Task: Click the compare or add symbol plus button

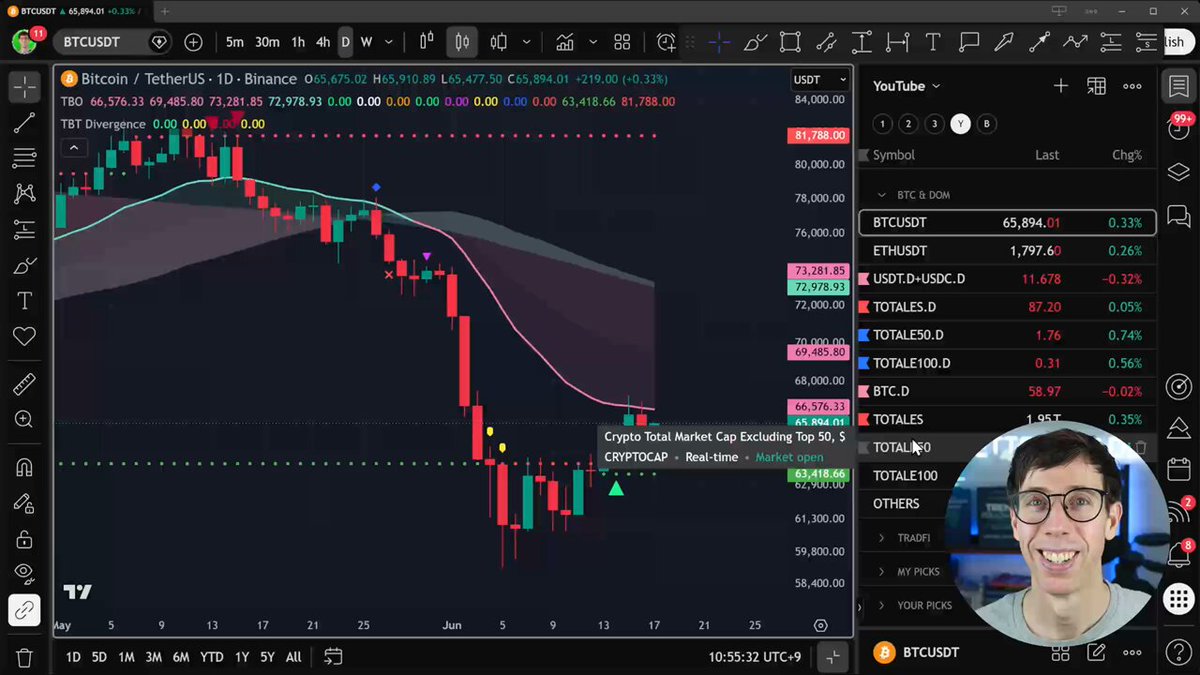Action: (x=193, y=43)
